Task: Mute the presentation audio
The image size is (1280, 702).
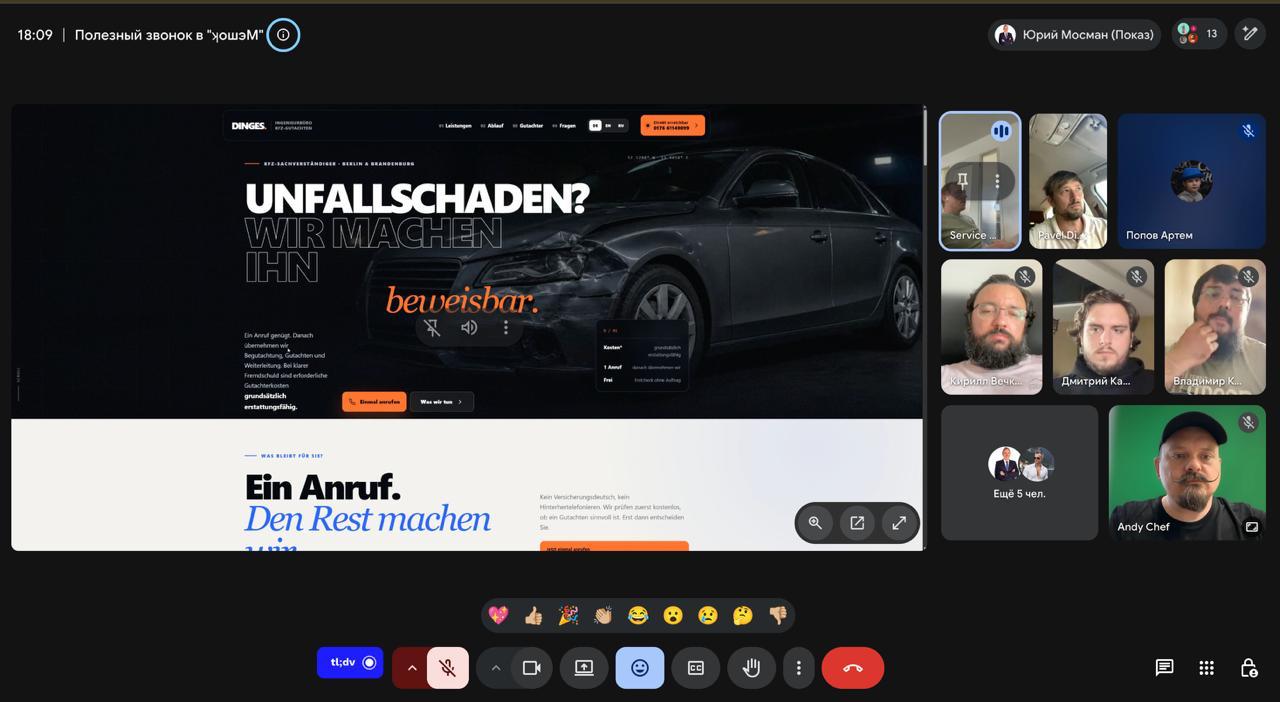Action: tap(469, 327)
